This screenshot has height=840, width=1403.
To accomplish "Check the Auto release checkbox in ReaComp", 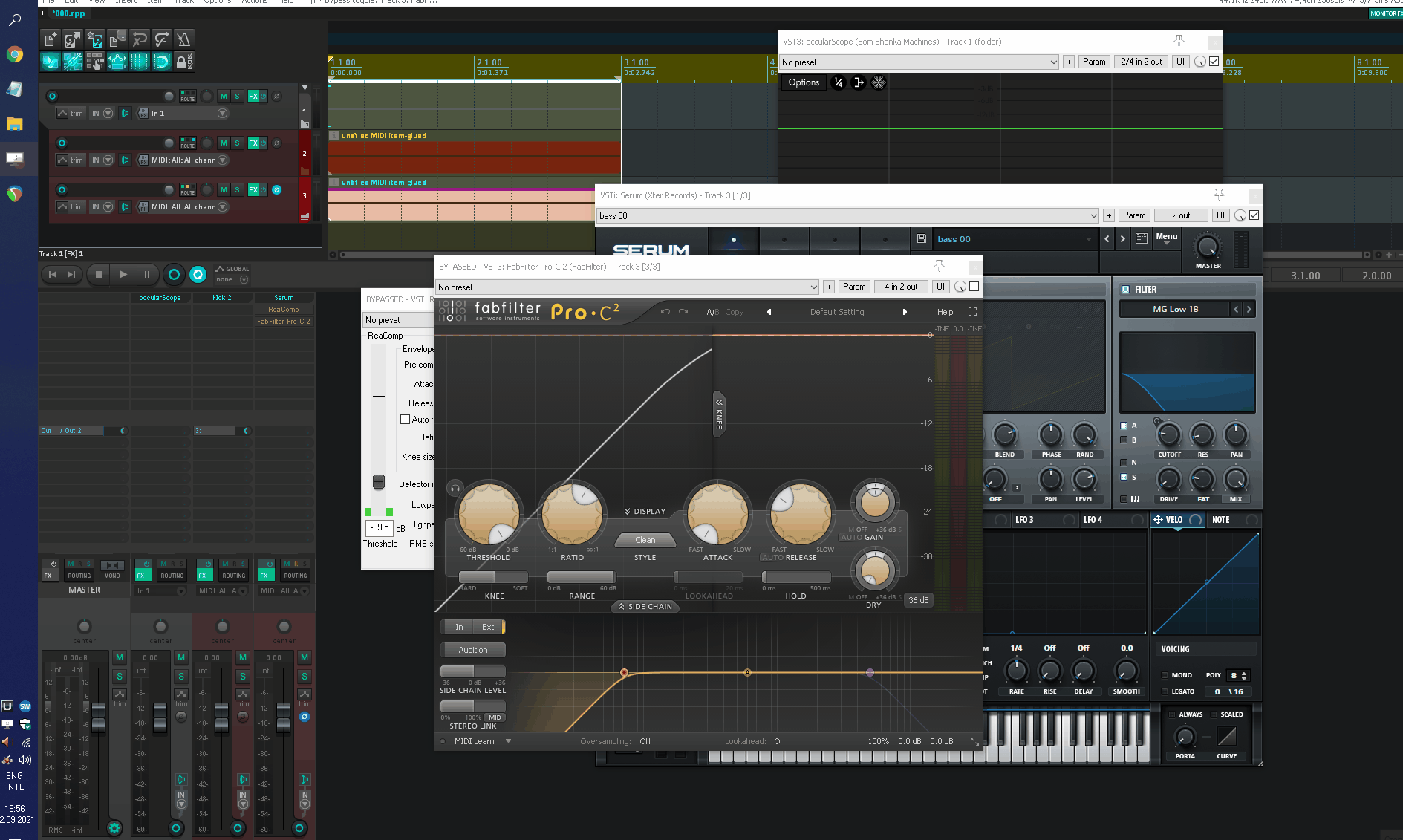I will pyautogui.click(x=406, y=420).
